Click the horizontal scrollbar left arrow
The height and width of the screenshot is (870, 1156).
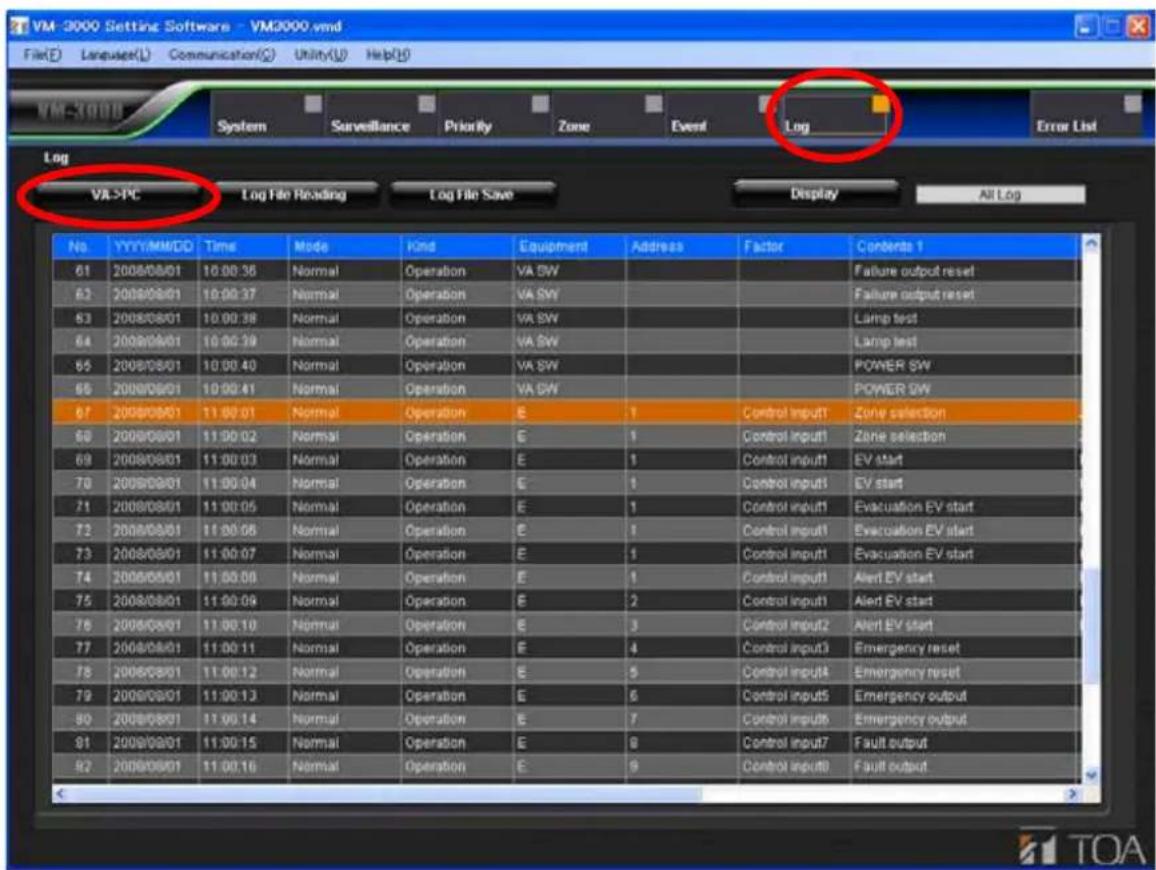pyautogui.click(x=61, y=794)
